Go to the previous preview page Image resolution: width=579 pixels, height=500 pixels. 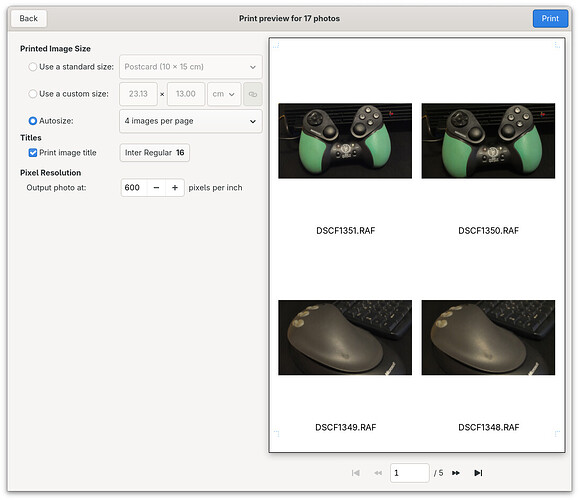point(378,473)
